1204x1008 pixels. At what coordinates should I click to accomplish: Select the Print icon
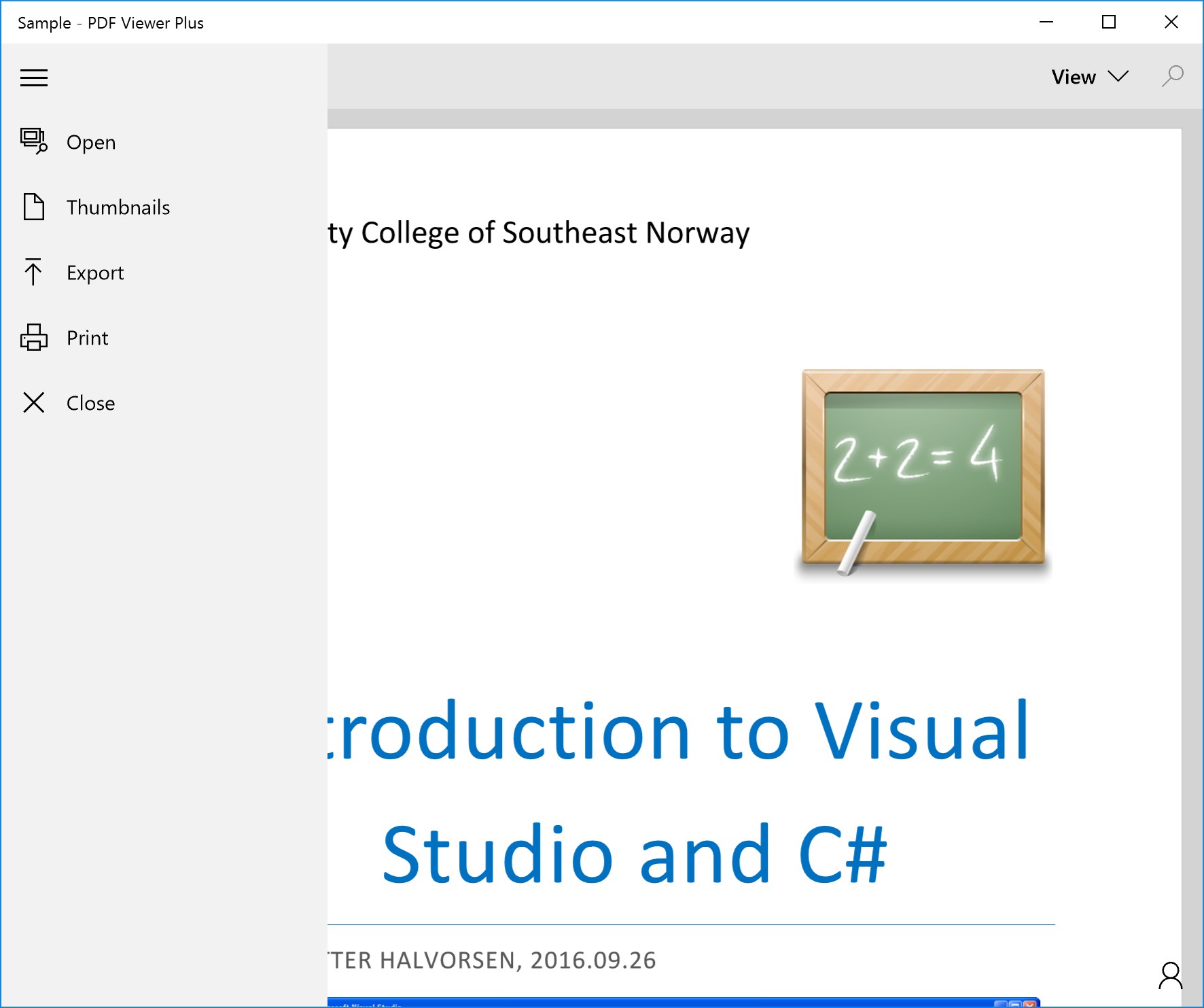point(33,337)
